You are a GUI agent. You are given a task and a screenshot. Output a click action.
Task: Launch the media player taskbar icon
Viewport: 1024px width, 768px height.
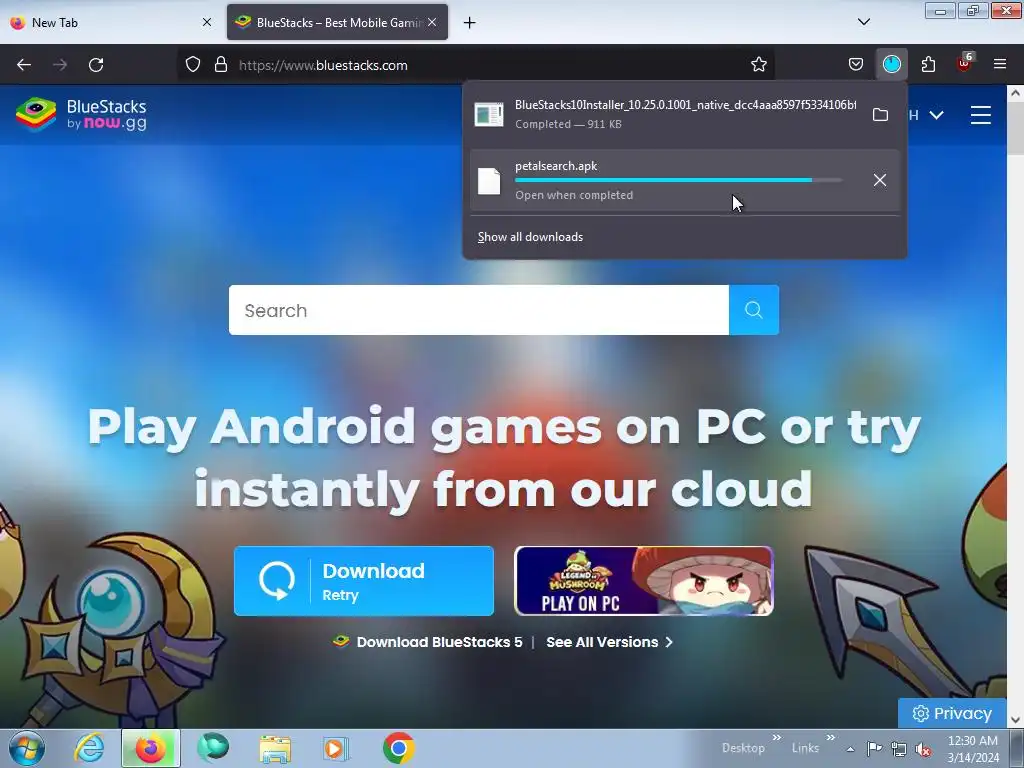[x=337, y=748]
